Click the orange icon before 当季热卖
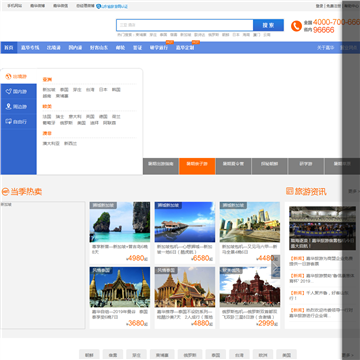The image size is (360, 360). [5, 192]
